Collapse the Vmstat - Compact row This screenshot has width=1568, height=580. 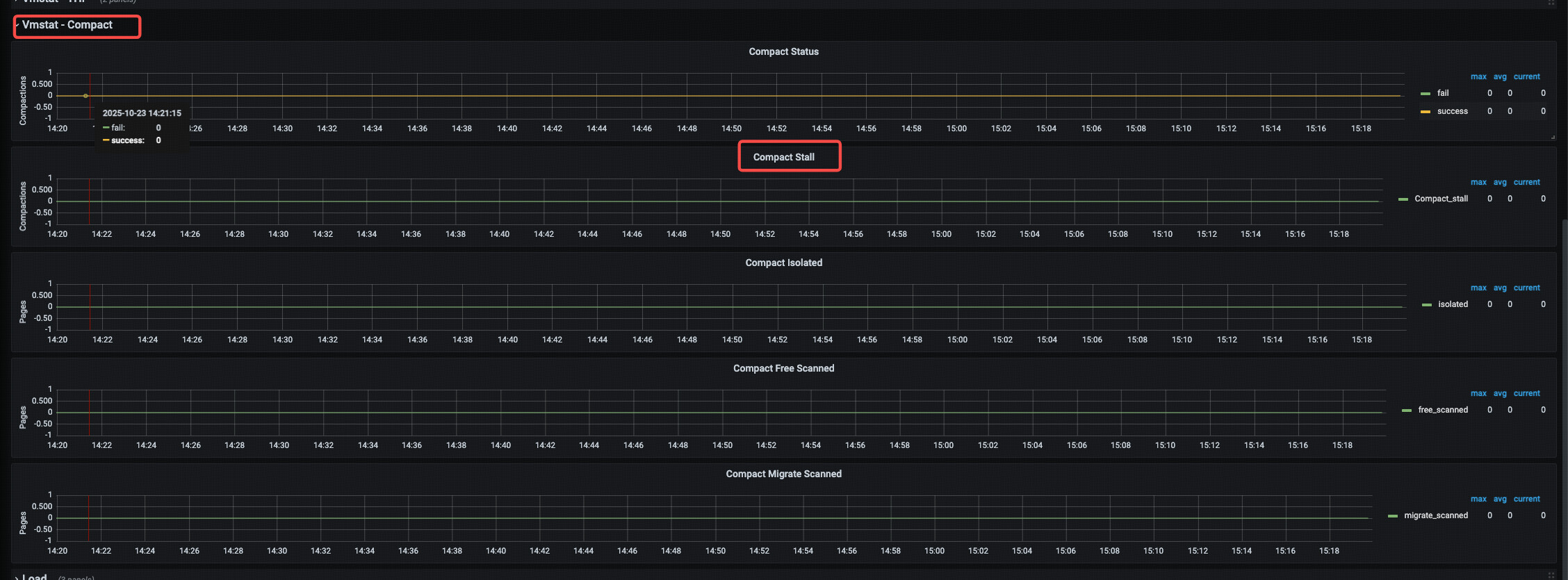click(67, 25)
